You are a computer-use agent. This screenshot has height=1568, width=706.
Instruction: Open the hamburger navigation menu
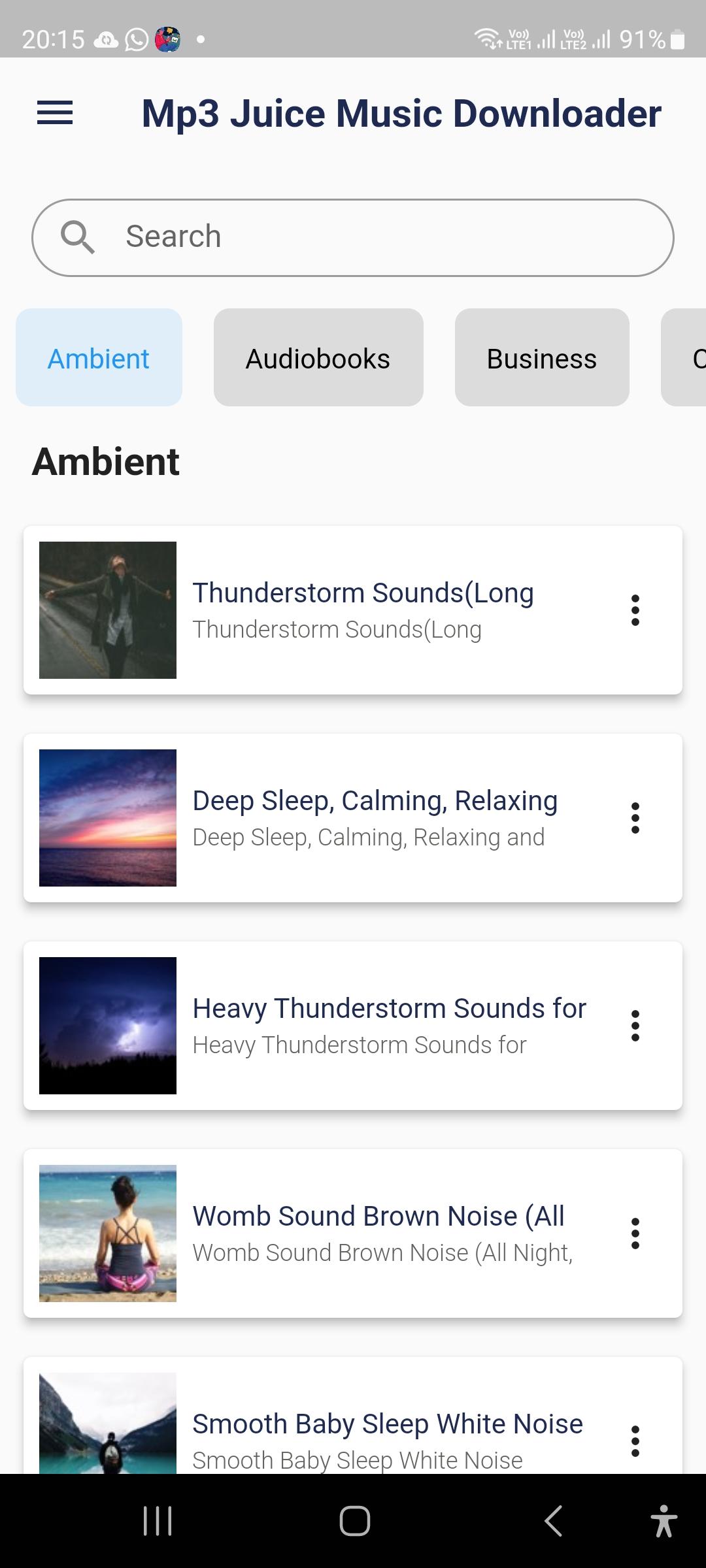coord(55,113)
